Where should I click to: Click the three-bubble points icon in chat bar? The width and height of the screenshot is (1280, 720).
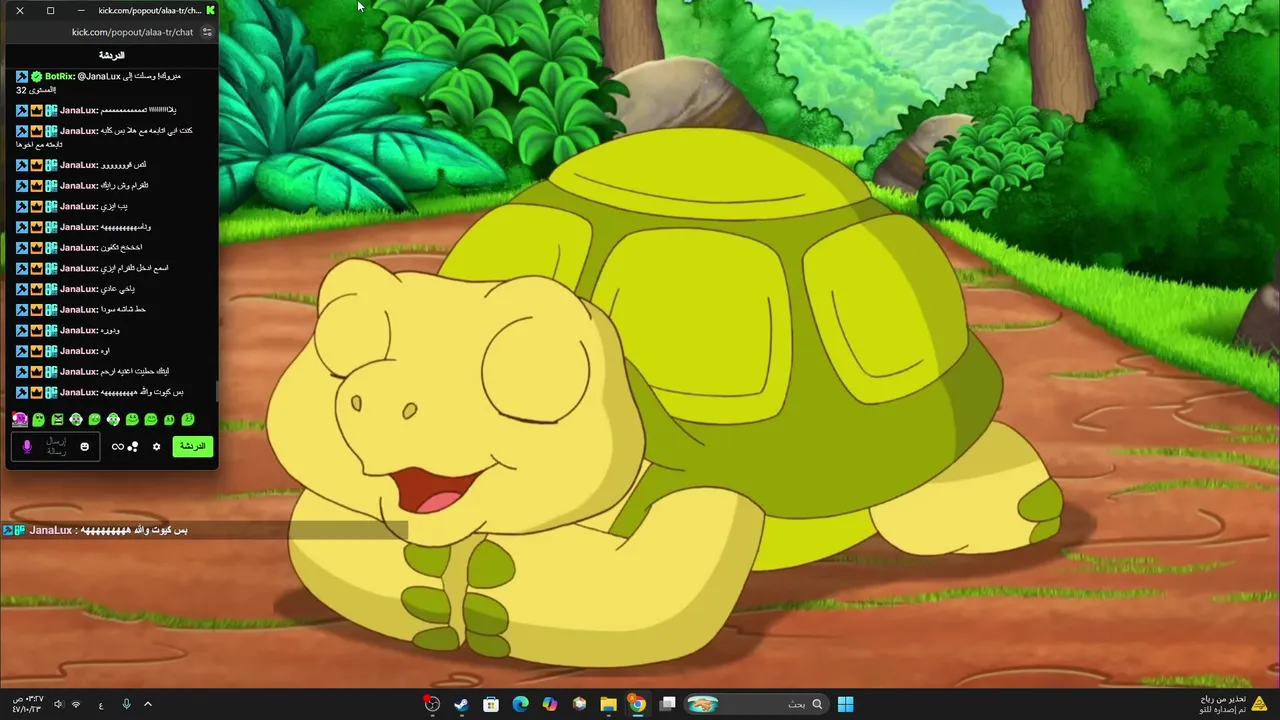pyautogui.click(x=133, y=447)
